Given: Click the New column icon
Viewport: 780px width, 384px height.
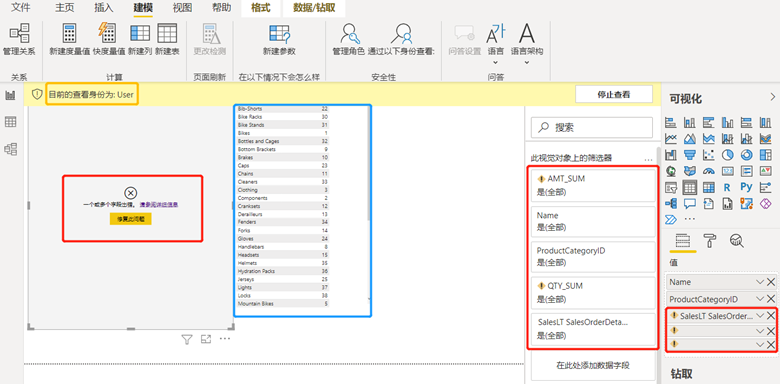Looking at the screenshot, I should [140, 33].
